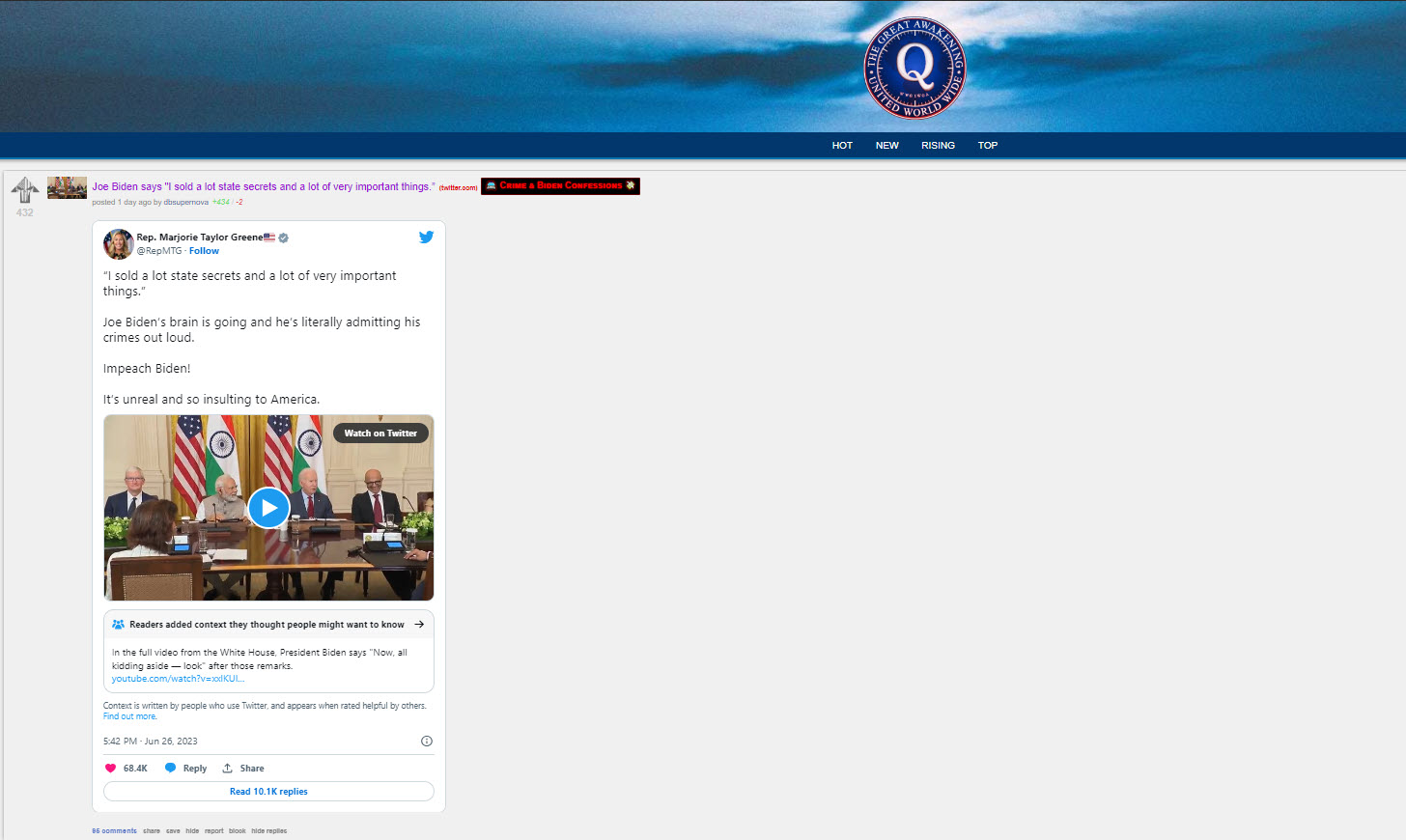
Task: Switch to the HOT tab
Action: 842,146
